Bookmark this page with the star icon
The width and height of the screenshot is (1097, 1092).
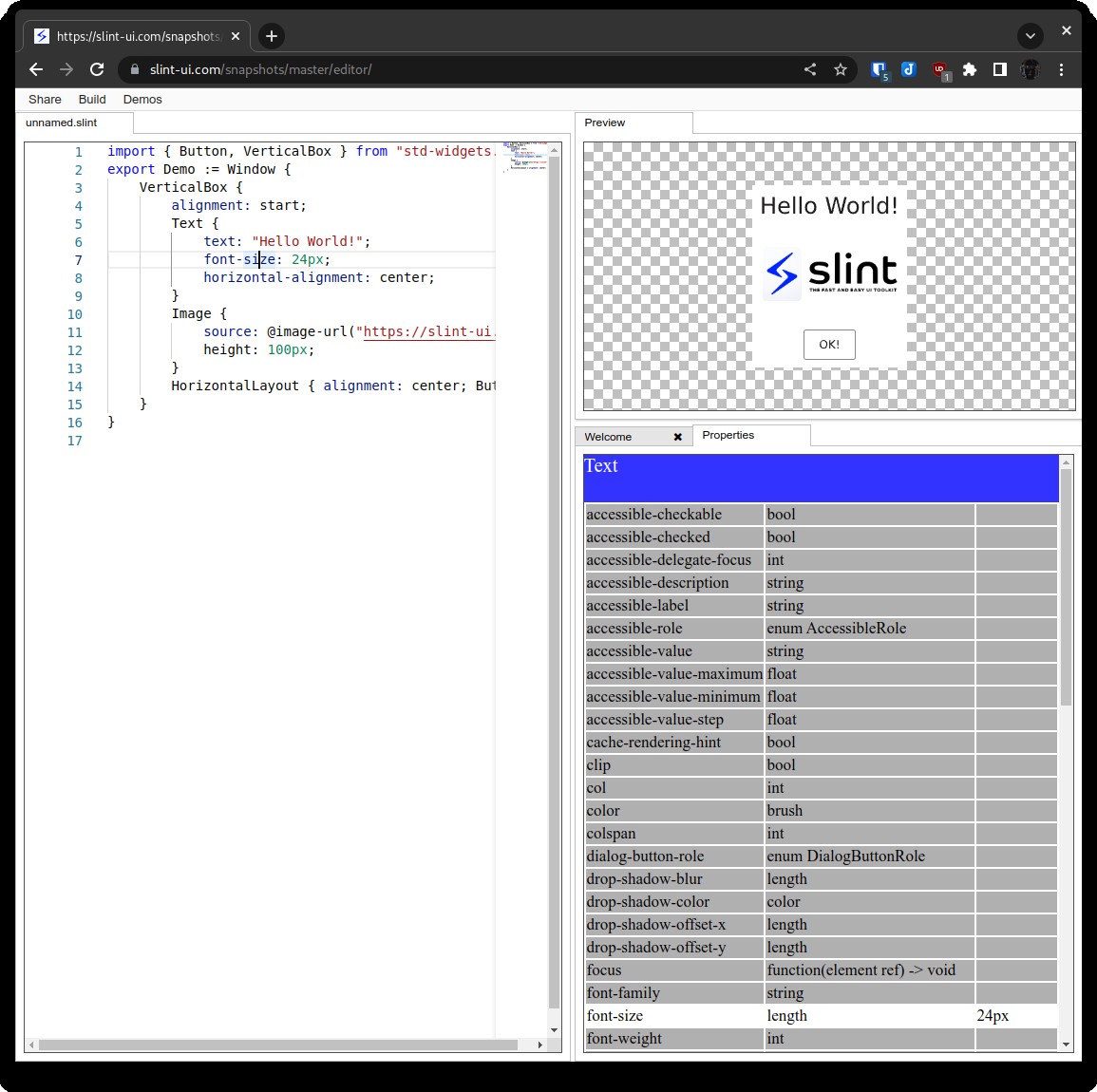(x=841, y=69)
